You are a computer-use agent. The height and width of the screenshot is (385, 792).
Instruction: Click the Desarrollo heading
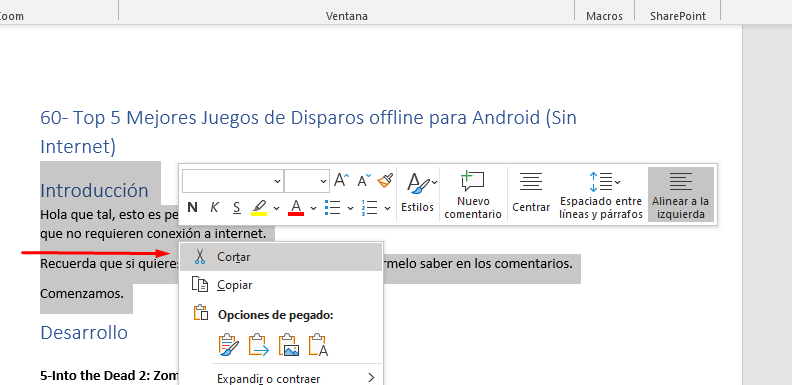84,332
